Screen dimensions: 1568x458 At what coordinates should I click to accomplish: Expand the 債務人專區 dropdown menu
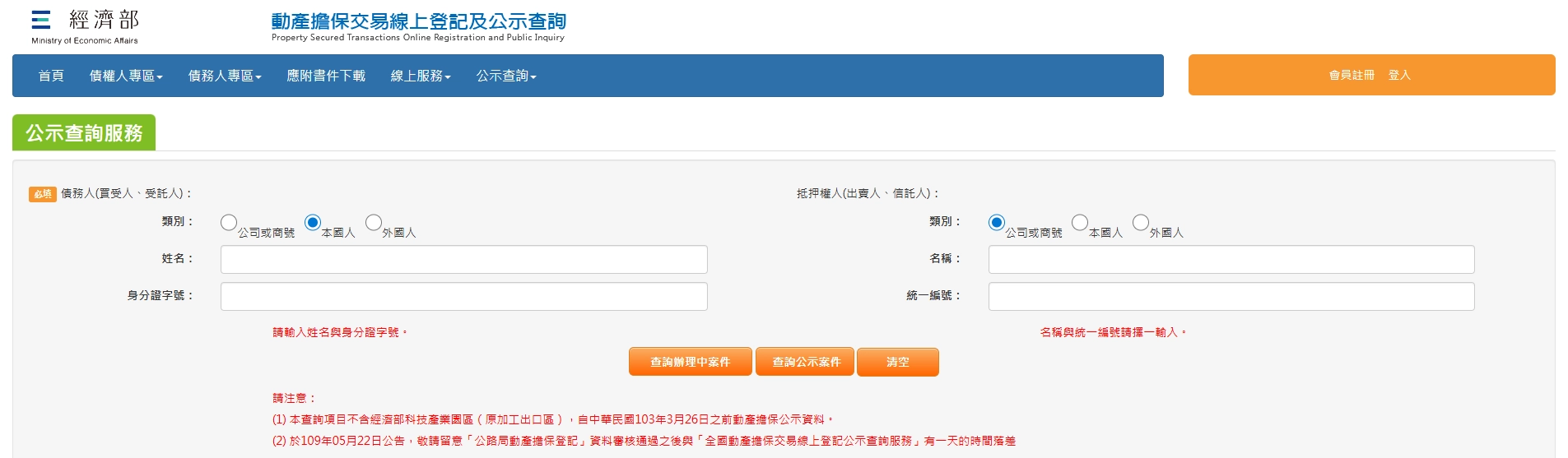[x=225, y=76]
